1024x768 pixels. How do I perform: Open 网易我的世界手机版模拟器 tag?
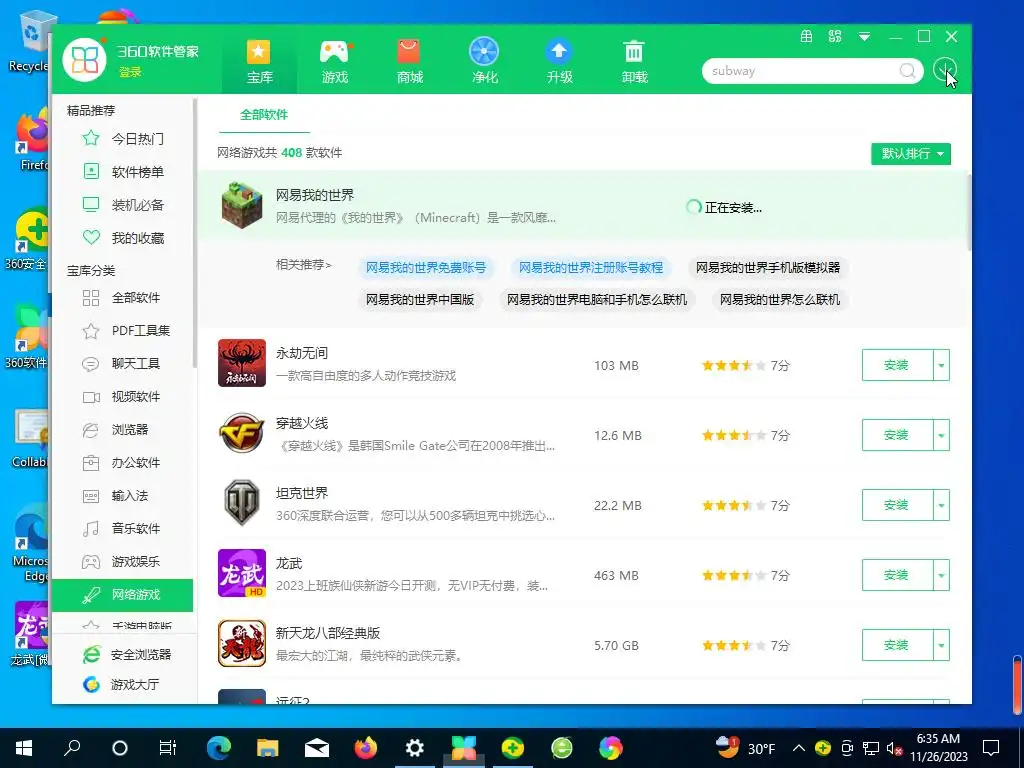[767, 267]
